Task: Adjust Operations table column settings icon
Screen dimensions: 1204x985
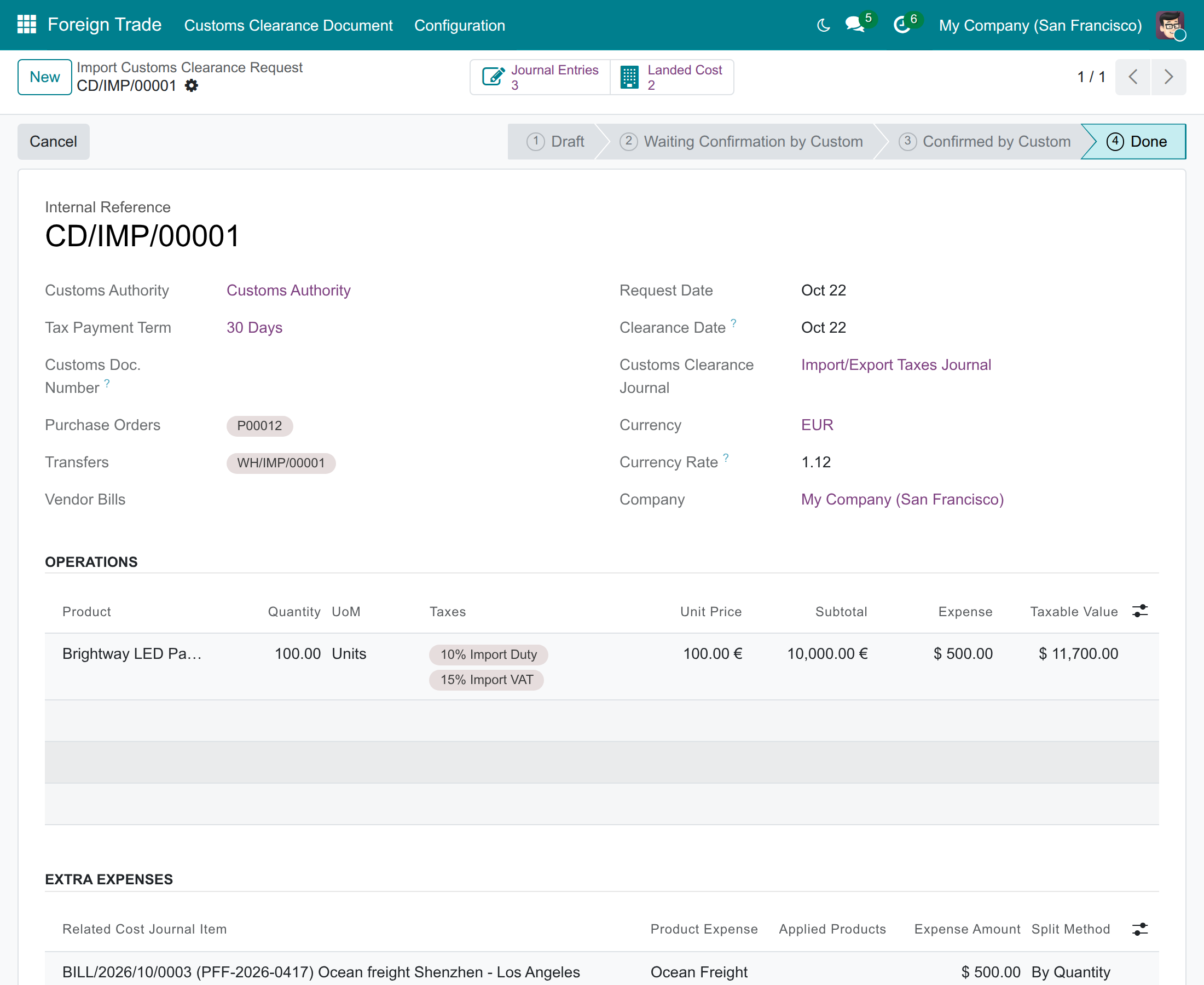Action: (x=1140, y=611)
